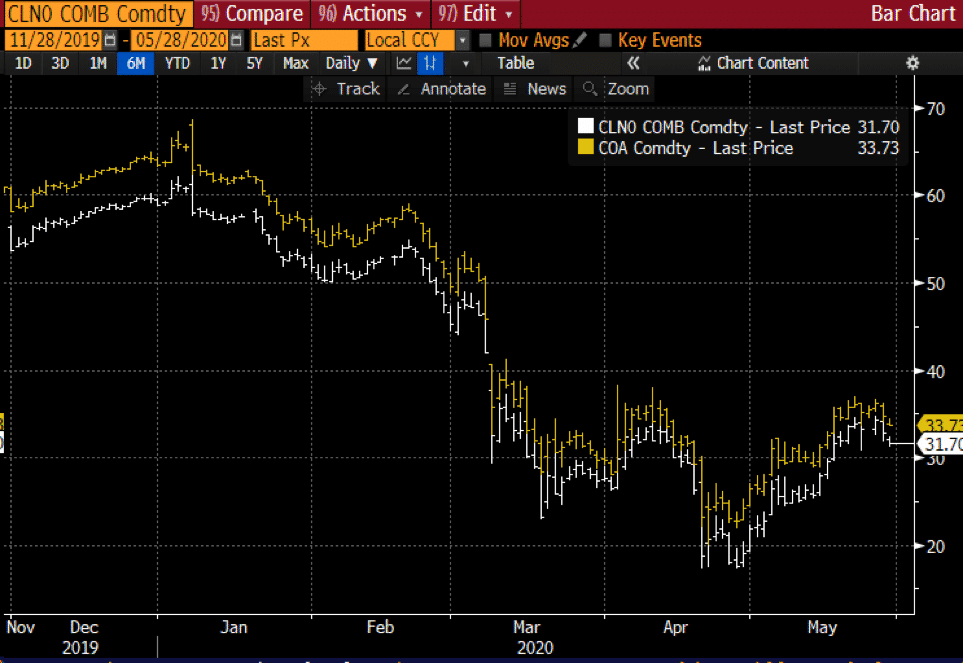Click the Mov Avgs pencil edit icon
Viewport: 963px width, 663px height.
pos(579,41)
